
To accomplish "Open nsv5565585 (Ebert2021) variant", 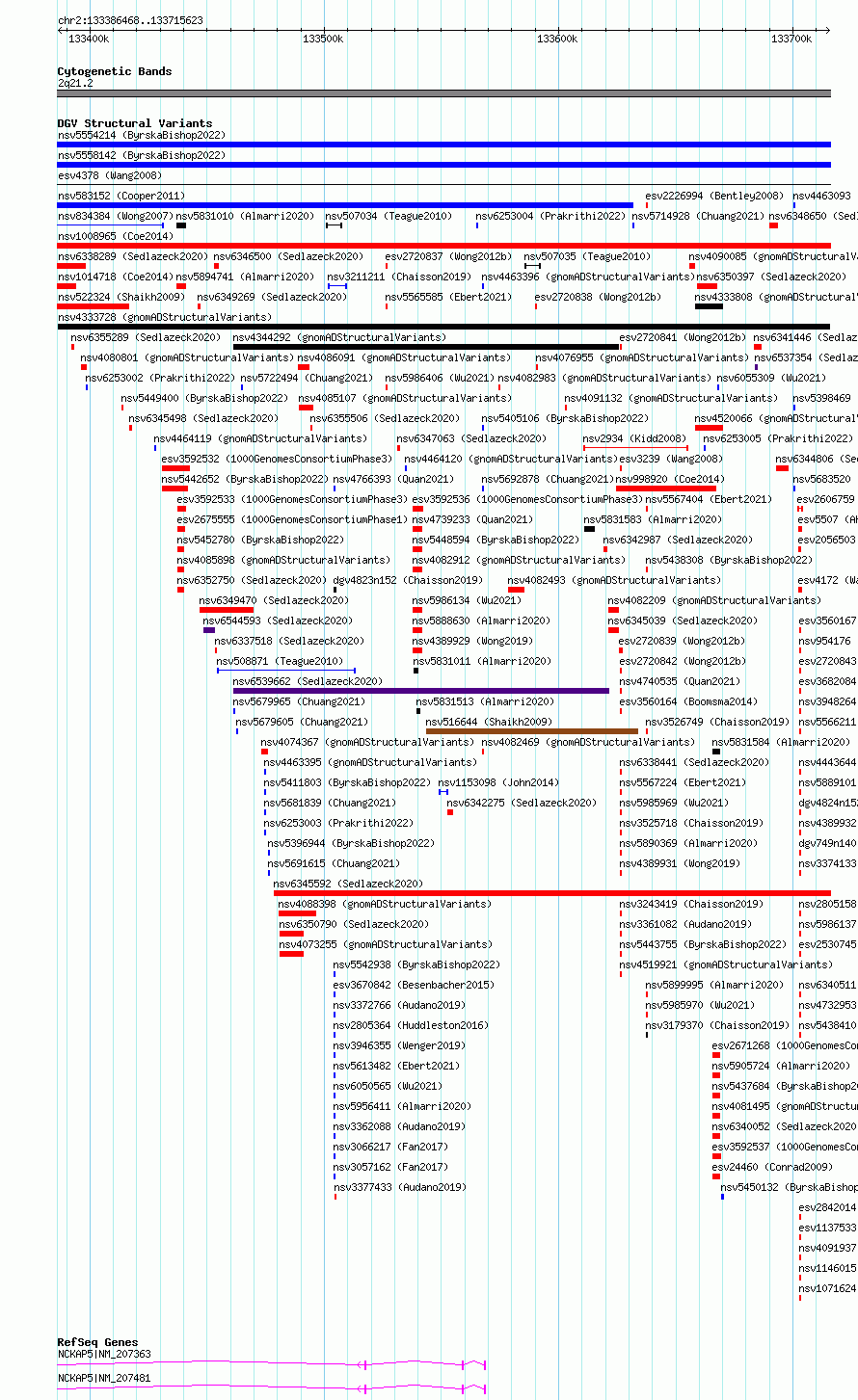I will (x=448, y=297).
